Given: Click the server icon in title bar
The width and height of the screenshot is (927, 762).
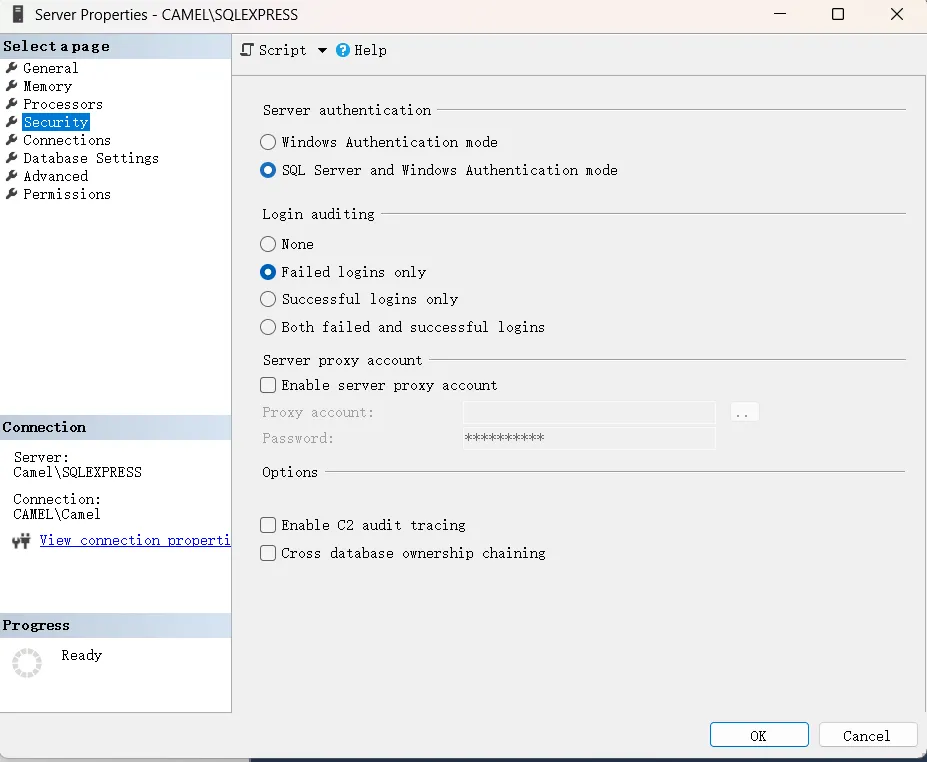Looking at the screenshot, I should (x=18, y=14).
